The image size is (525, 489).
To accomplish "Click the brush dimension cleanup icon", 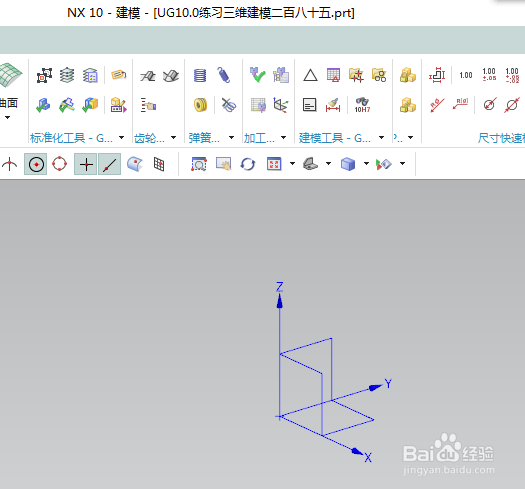I will coord(333,105).
